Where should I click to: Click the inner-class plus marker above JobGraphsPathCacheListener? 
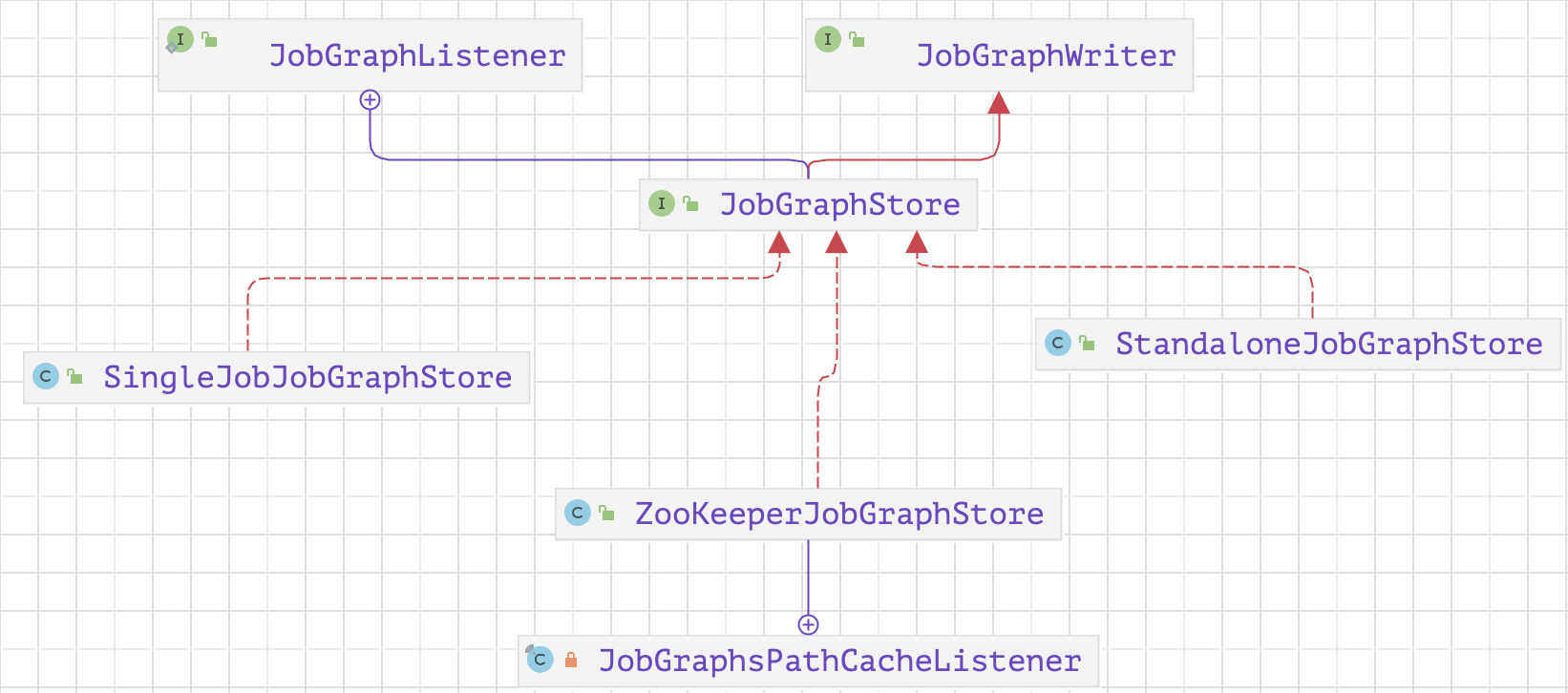809,624
